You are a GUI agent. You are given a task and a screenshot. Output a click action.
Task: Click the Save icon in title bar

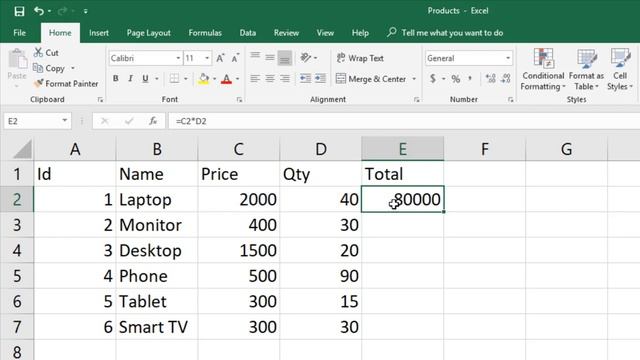click(x=19, y=11)
